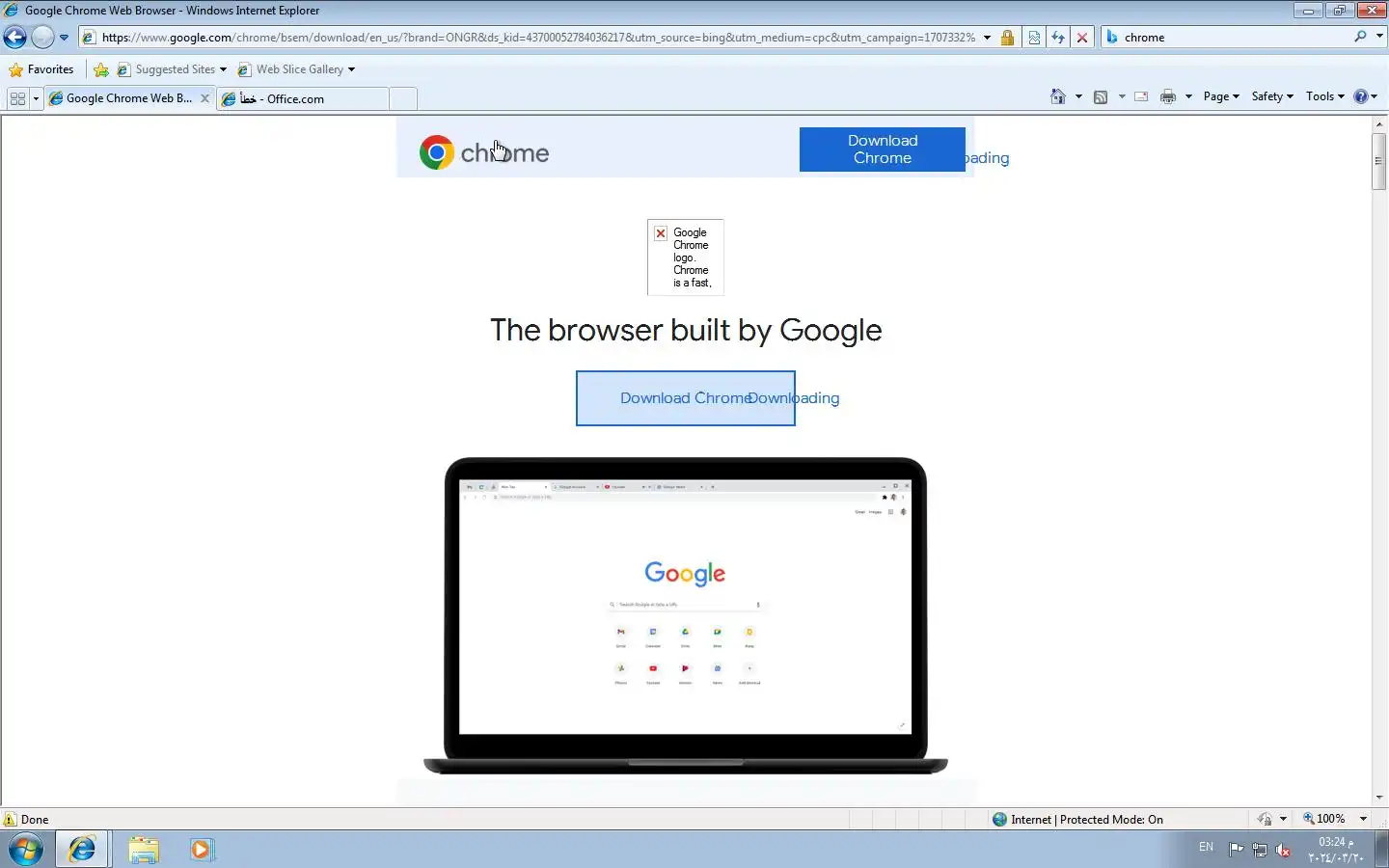Open the Page menu

click(x=1221, y=96)
